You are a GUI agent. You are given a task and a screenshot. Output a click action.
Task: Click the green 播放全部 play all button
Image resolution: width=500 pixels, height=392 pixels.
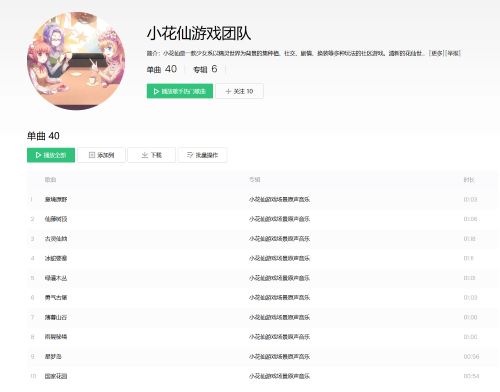pos(51,155)
